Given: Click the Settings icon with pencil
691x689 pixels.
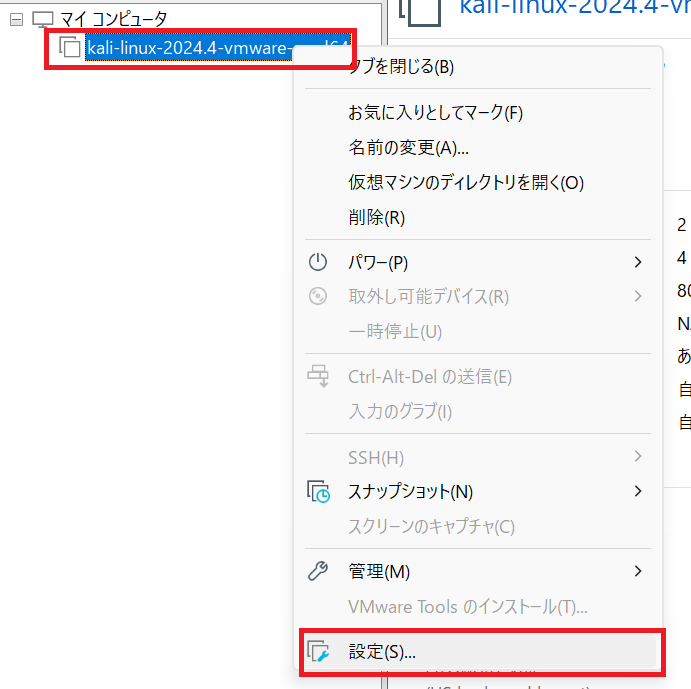Looking at the screenshot, I should pos(318,652).
